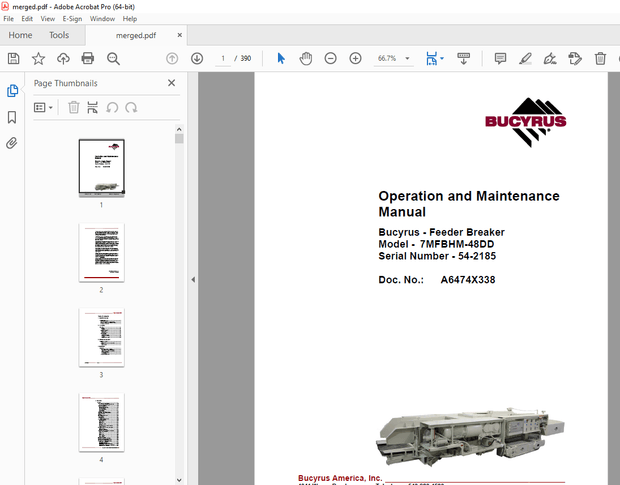
Task: Open Page Thumbnails sidebar icon
Action: 12,91
